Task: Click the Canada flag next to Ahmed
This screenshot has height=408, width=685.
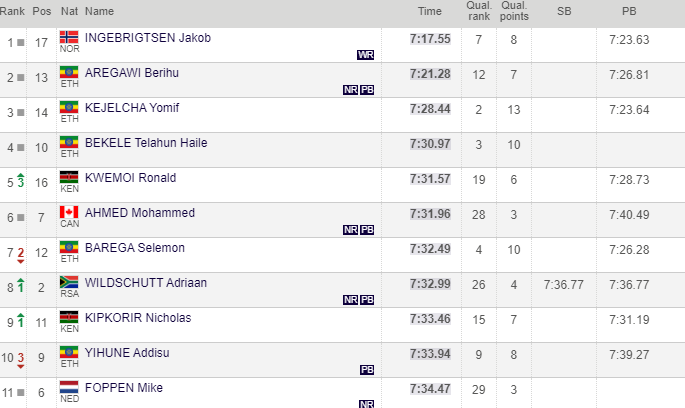Action: click(x=69, y=213)
